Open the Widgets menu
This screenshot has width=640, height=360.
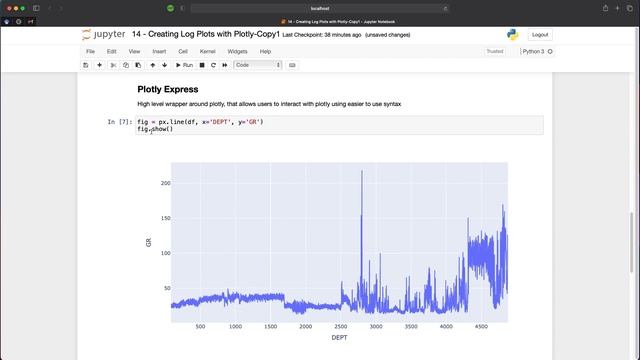[238, 51]
